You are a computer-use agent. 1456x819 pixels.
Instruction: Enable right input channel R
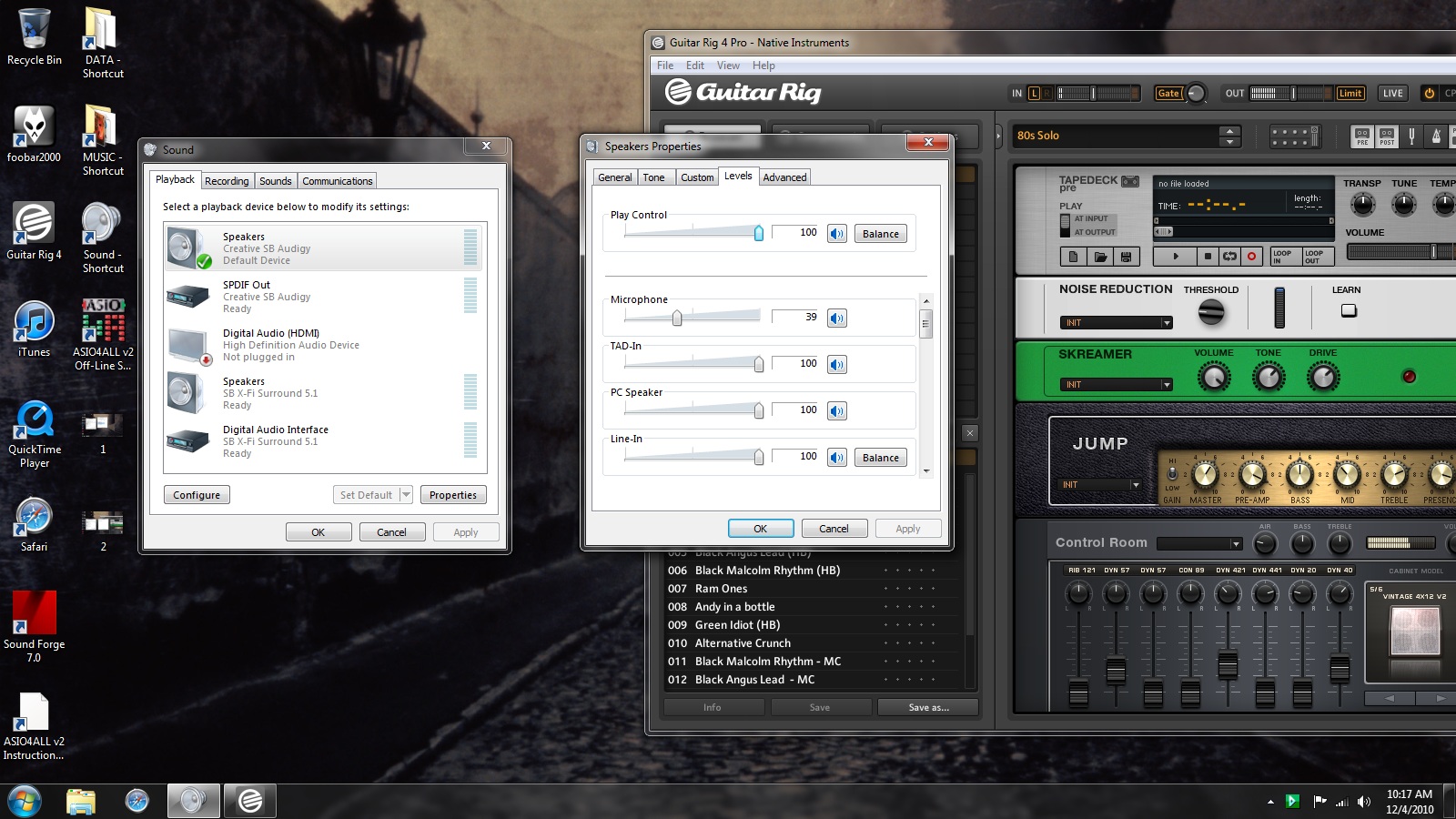[1046, 93]
